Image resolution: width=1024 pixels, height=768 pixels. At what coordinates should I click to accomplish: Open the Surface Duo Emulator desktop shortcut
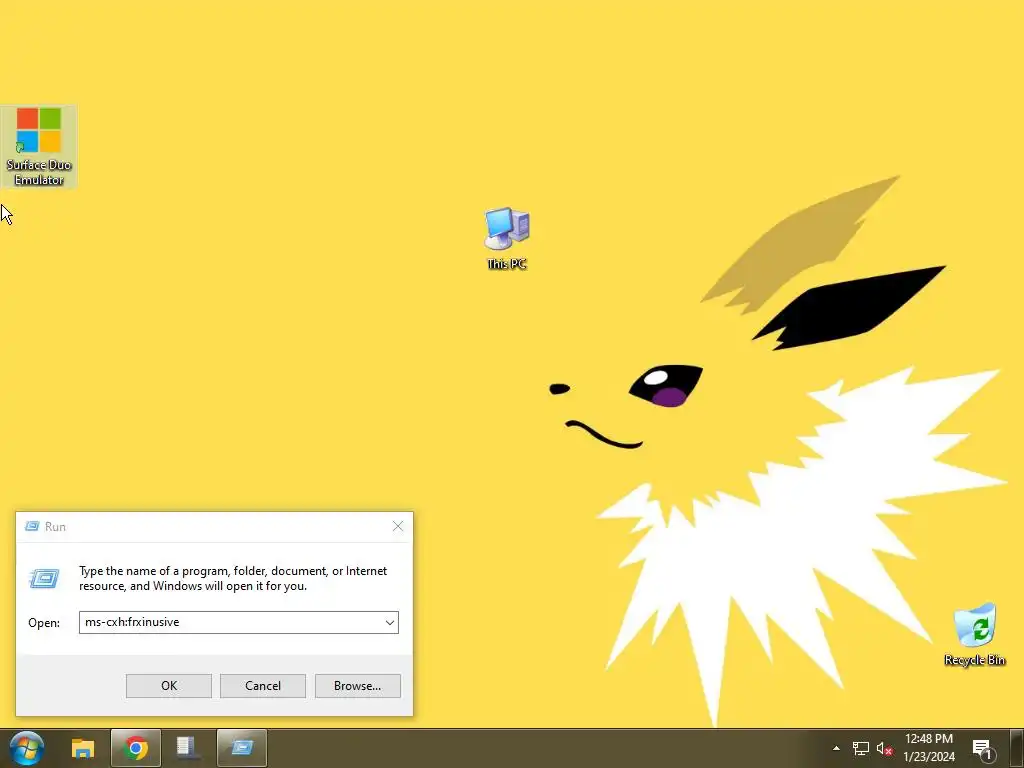39,146
